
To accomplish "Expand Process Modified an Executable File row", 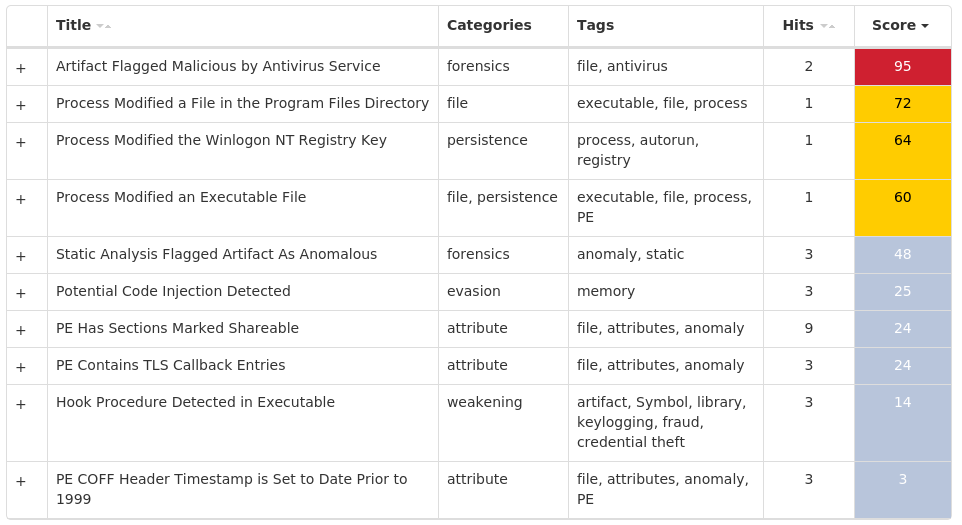I will [21, 199].
